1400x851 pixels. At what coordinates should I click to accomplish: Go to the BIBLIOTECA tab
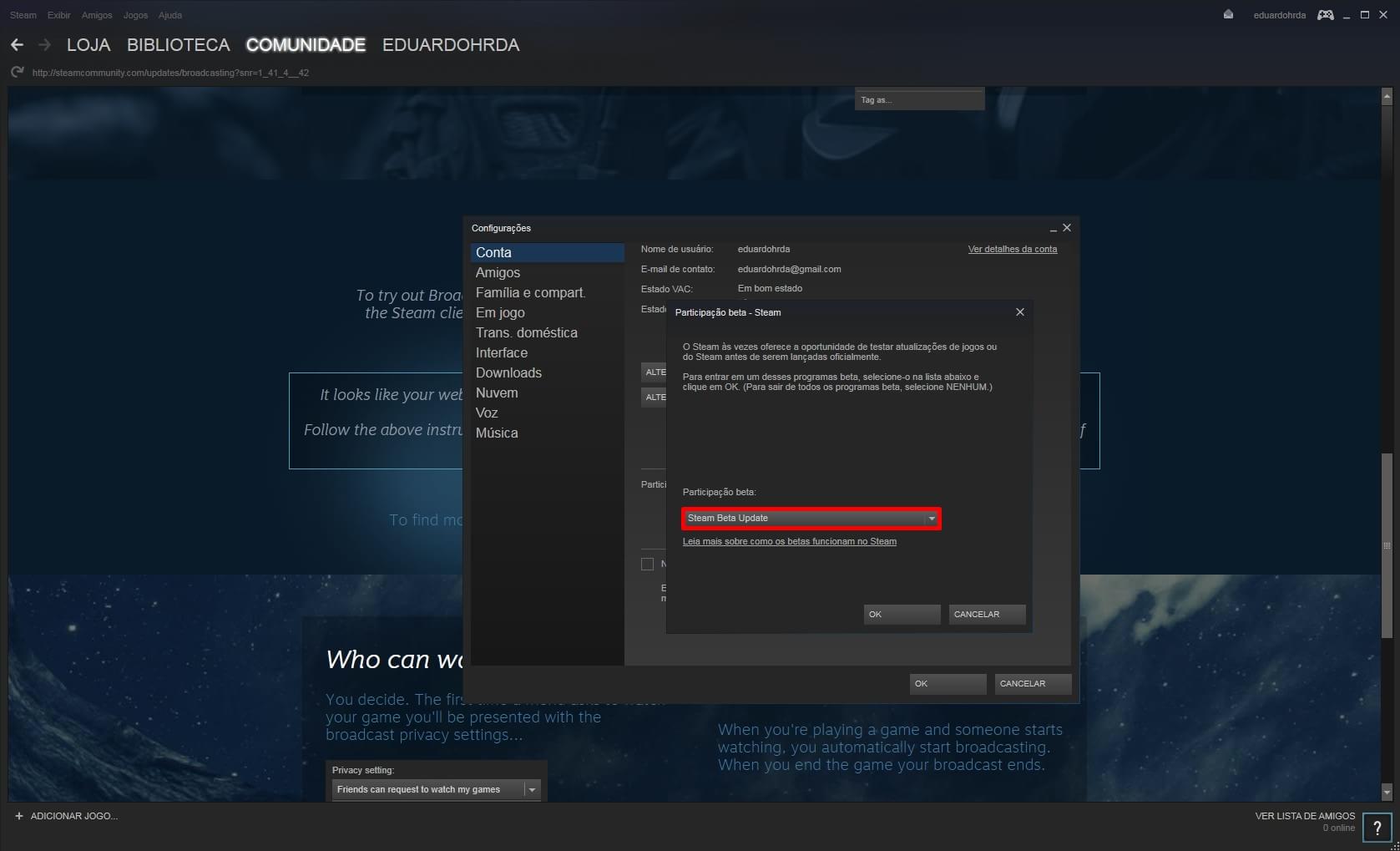[179, 45]
